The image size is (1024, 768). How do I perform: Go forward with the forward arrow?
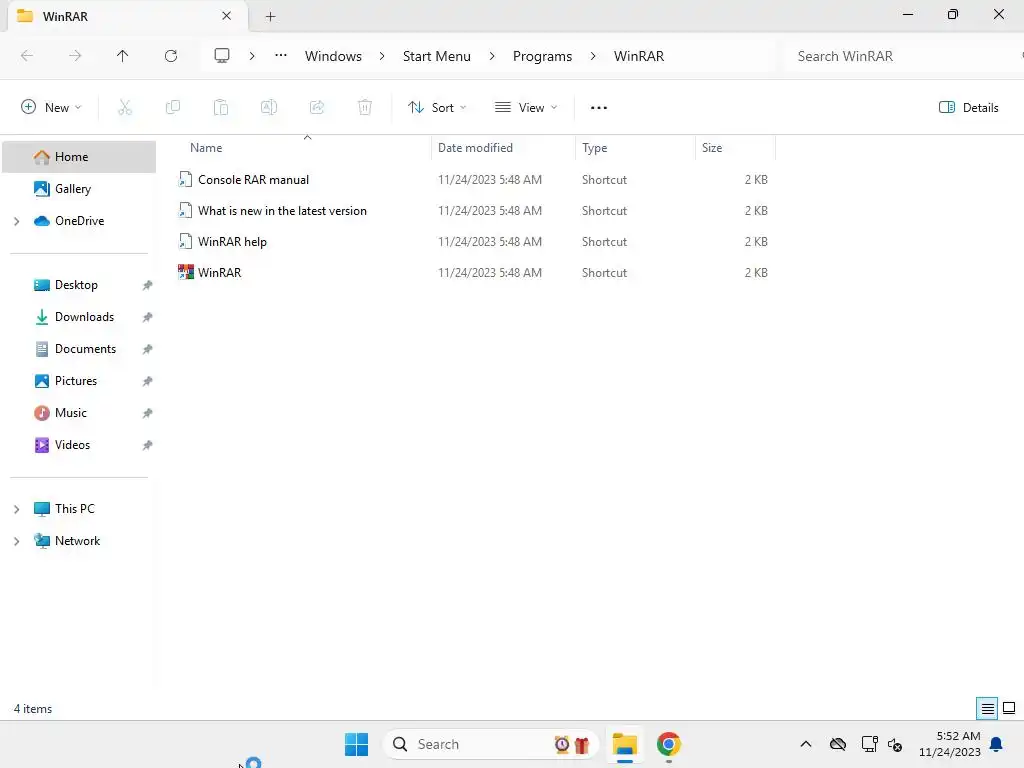[75, 56]
